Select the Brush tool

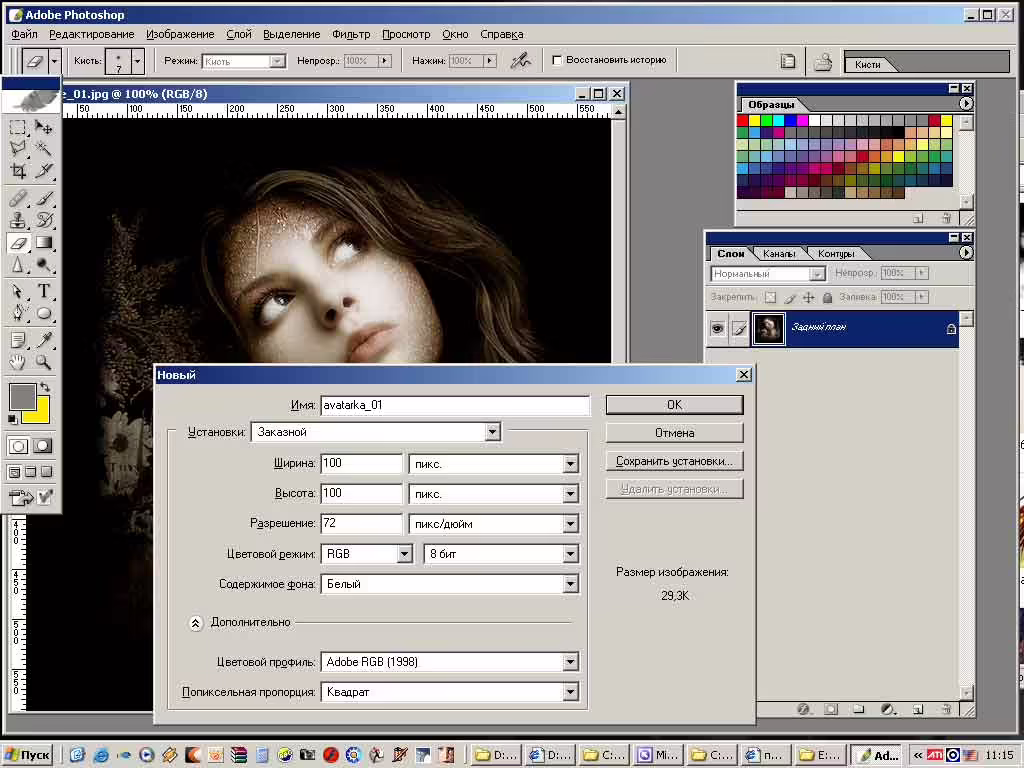pyautogui.click(x=44, y=198)
